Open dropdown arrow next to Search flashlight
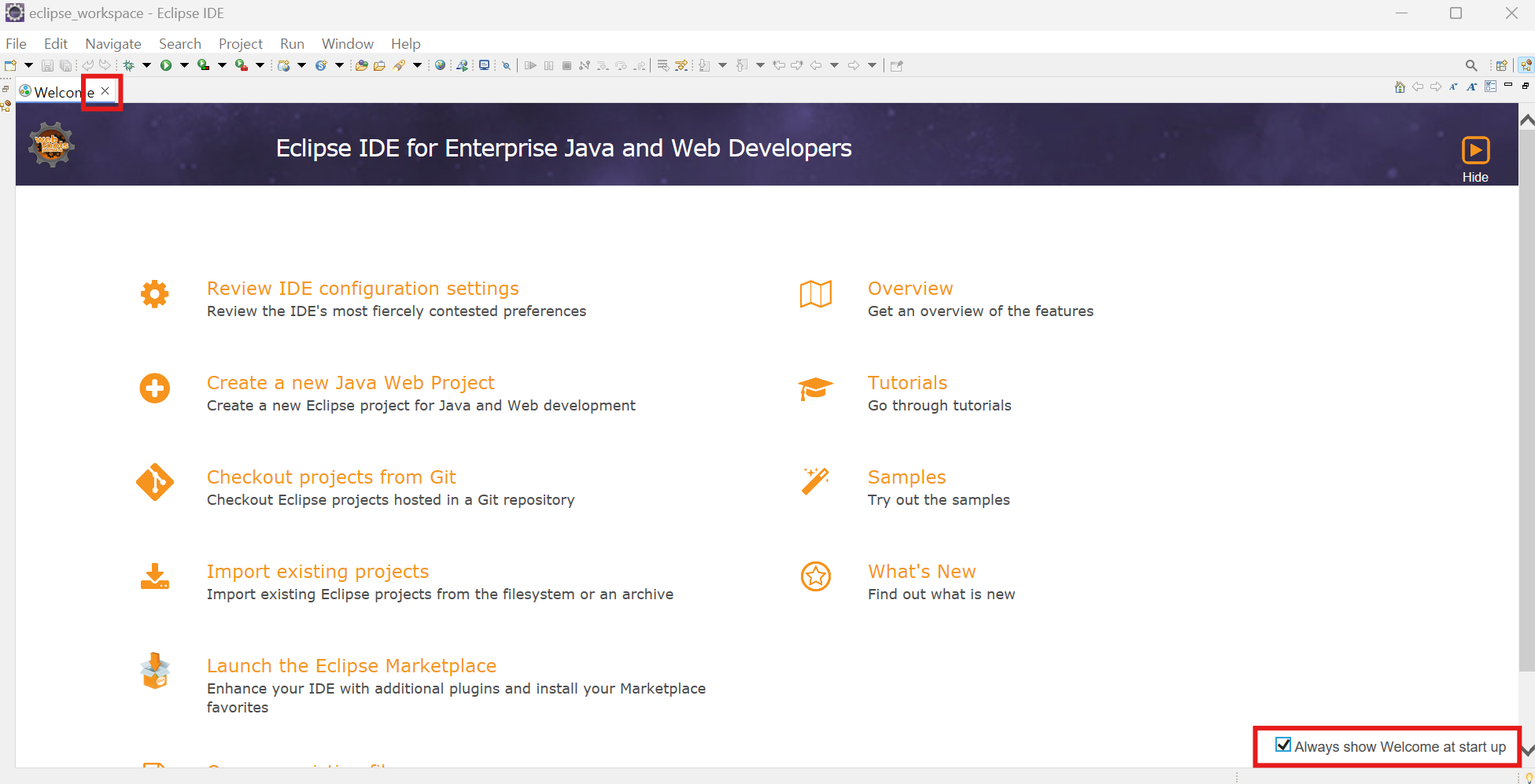 point(417,65)
